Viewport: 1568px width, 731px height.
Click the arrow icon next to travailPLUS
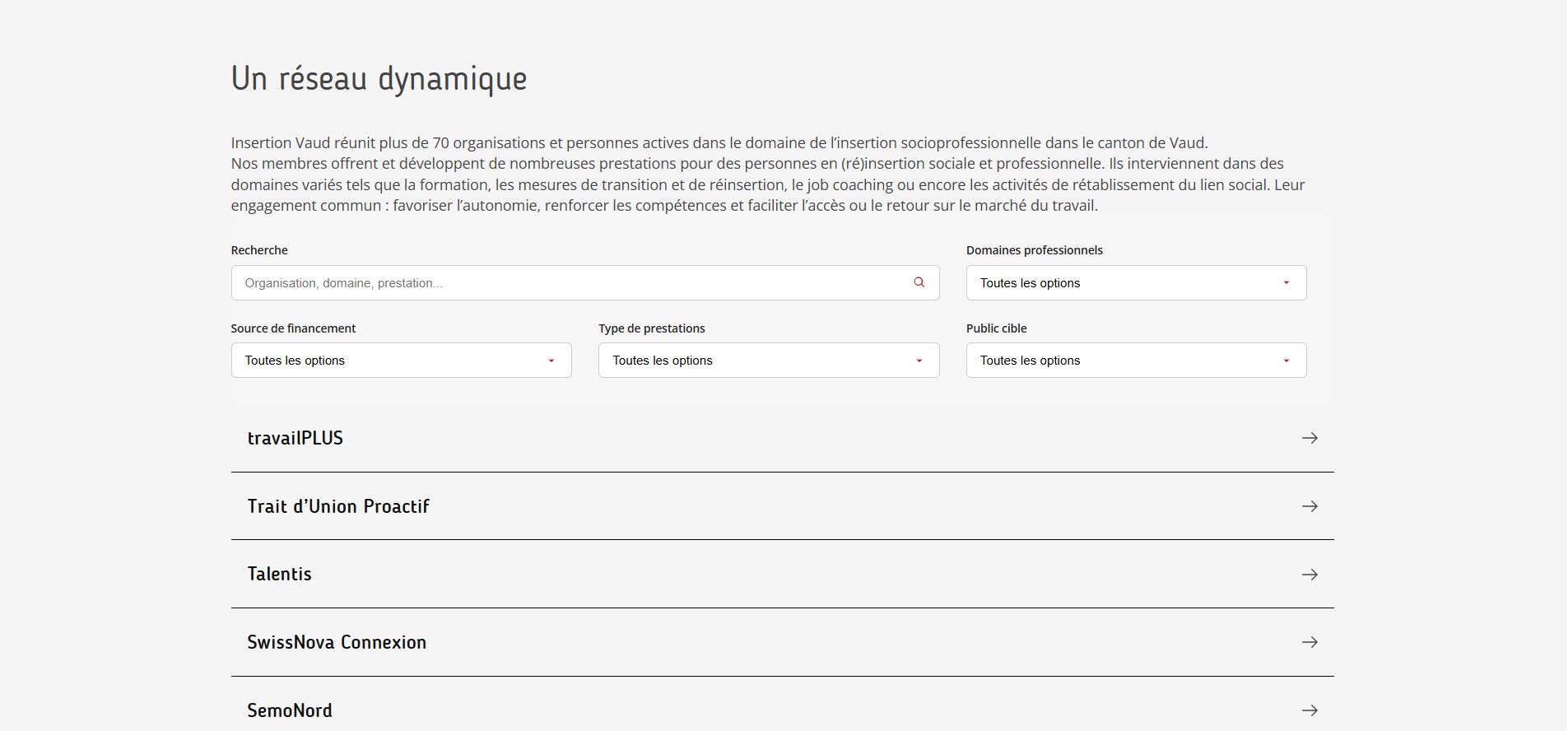tap(1310, 438)
